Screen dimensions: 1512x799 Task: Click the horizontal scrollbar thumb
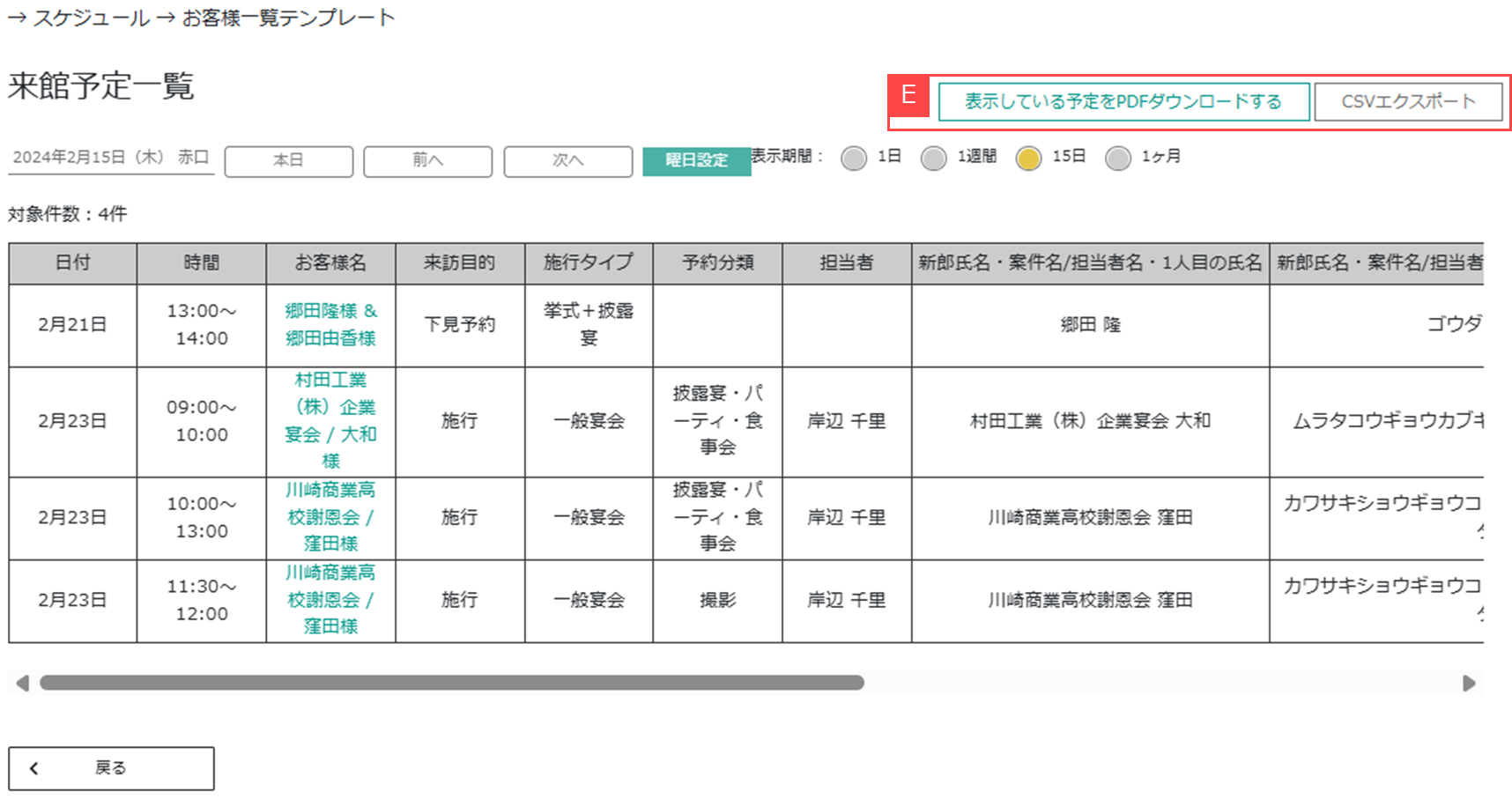(x=451, y=683)
